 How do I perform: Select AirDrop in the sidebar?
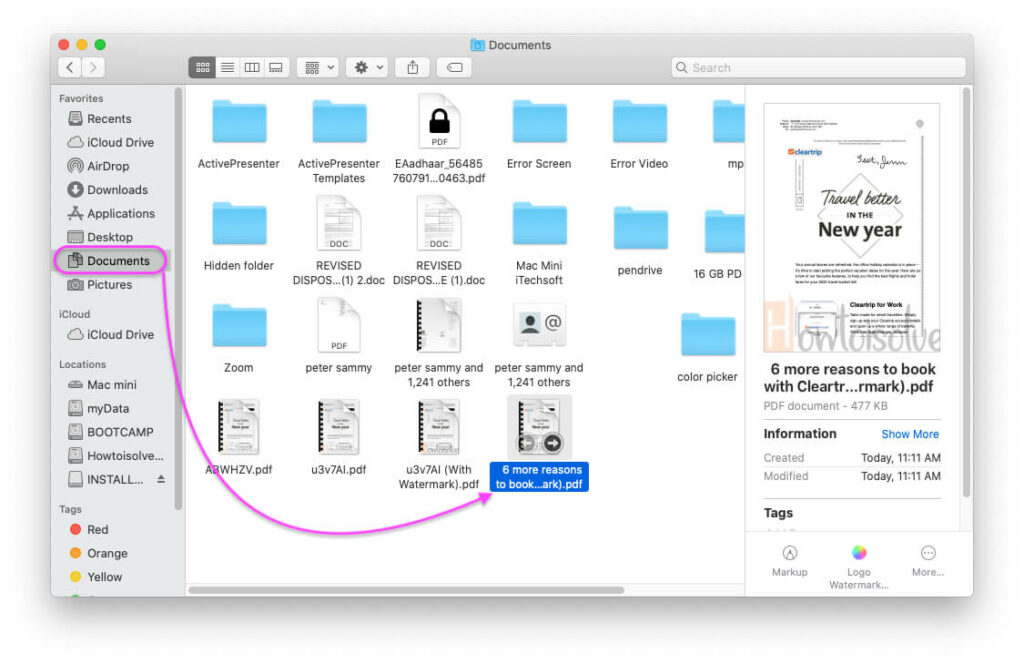click(110, 166)
